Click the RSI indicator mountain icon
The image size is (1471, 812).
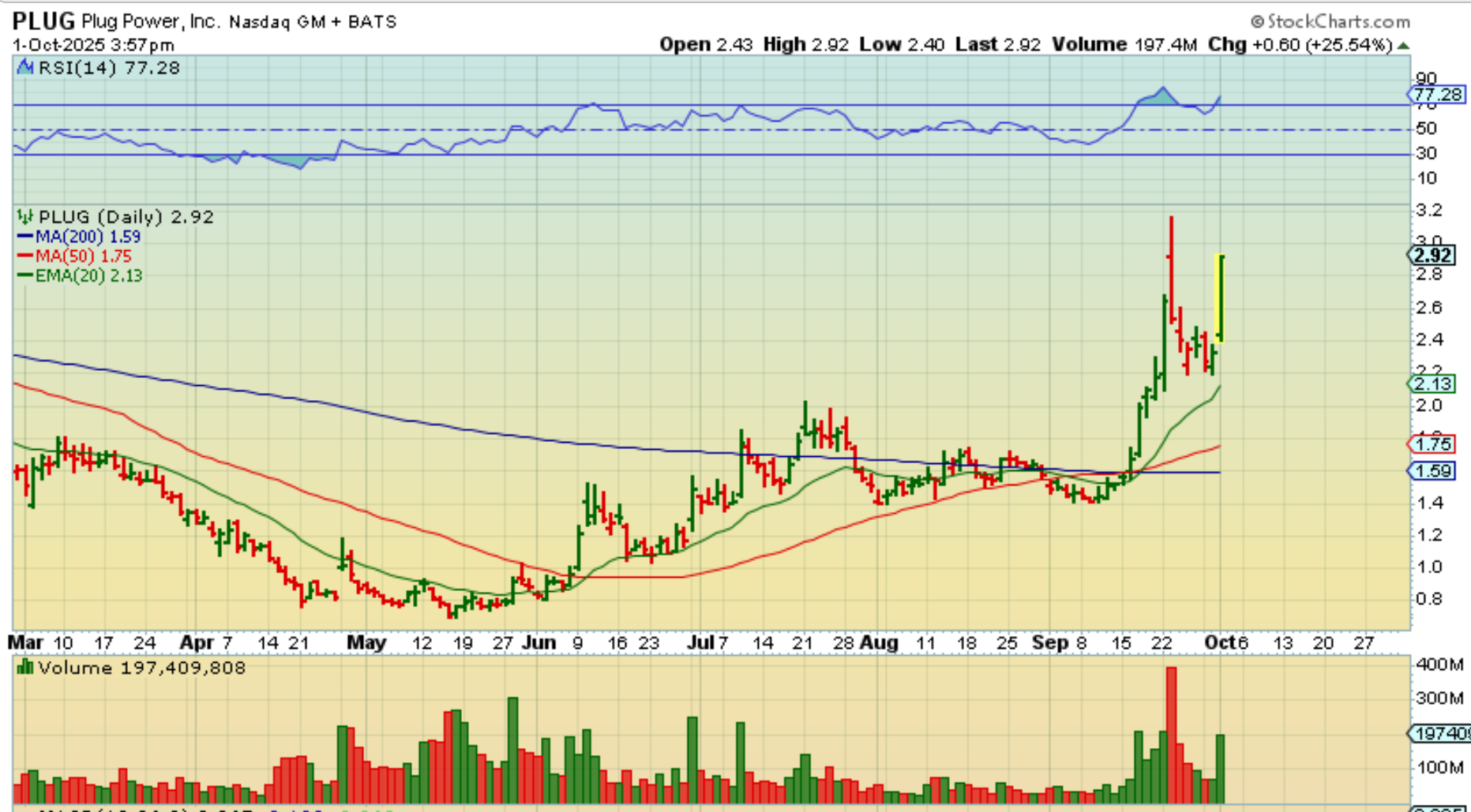25,68
